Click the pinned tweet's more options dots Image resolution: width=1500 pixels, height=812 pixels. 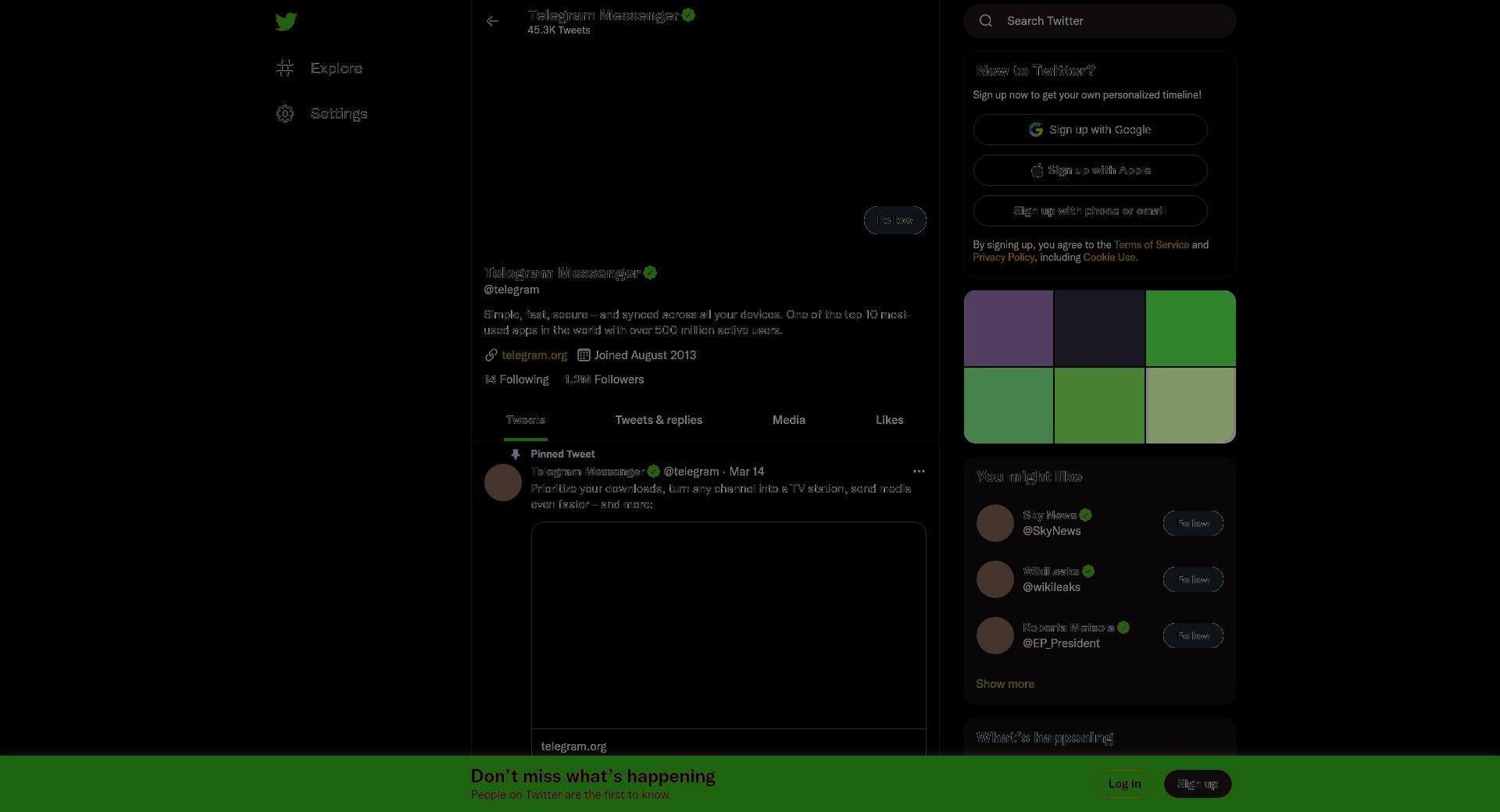click(x=919, y=472)
